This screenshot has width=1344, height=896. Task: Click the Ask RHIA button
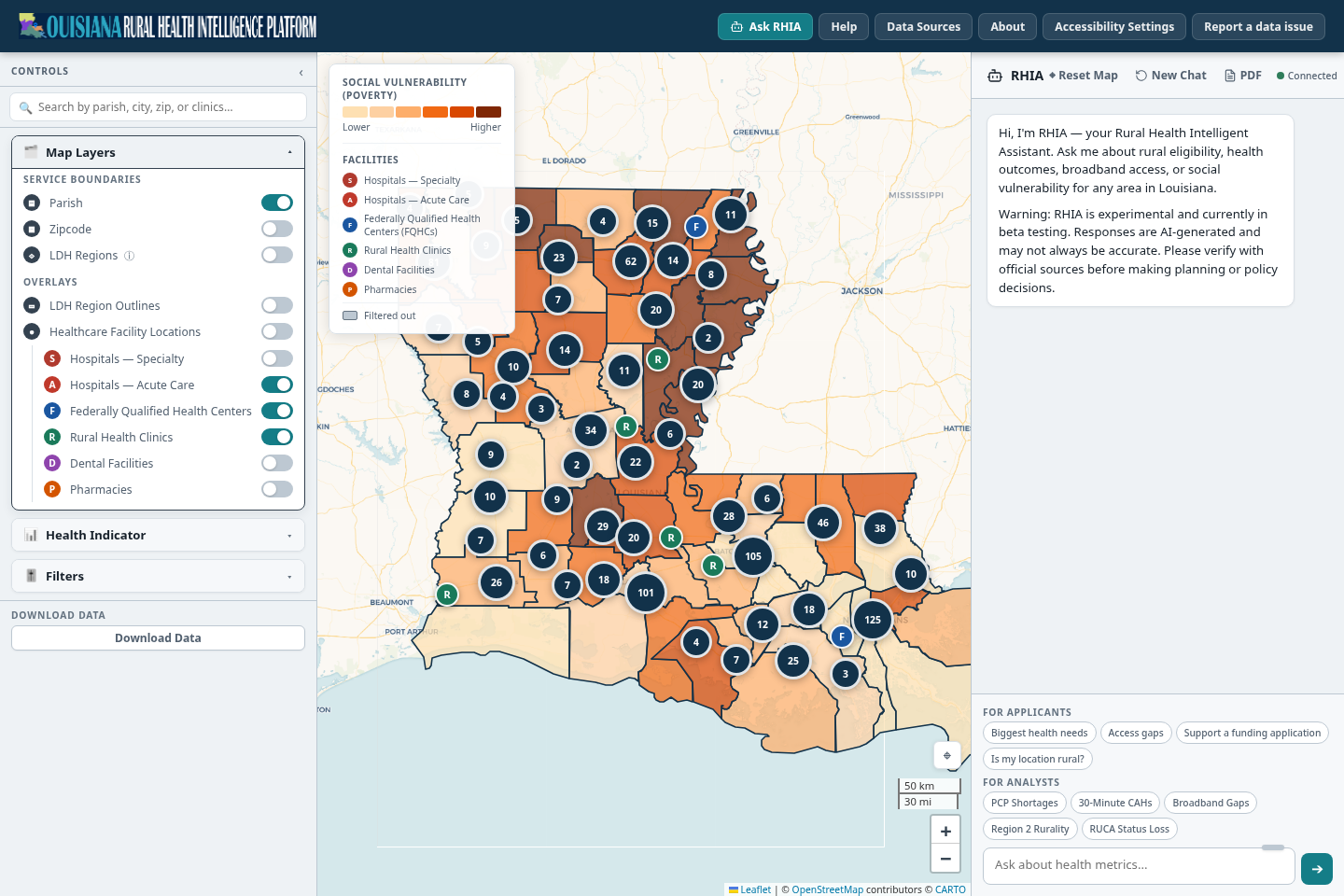pos(765,26)
